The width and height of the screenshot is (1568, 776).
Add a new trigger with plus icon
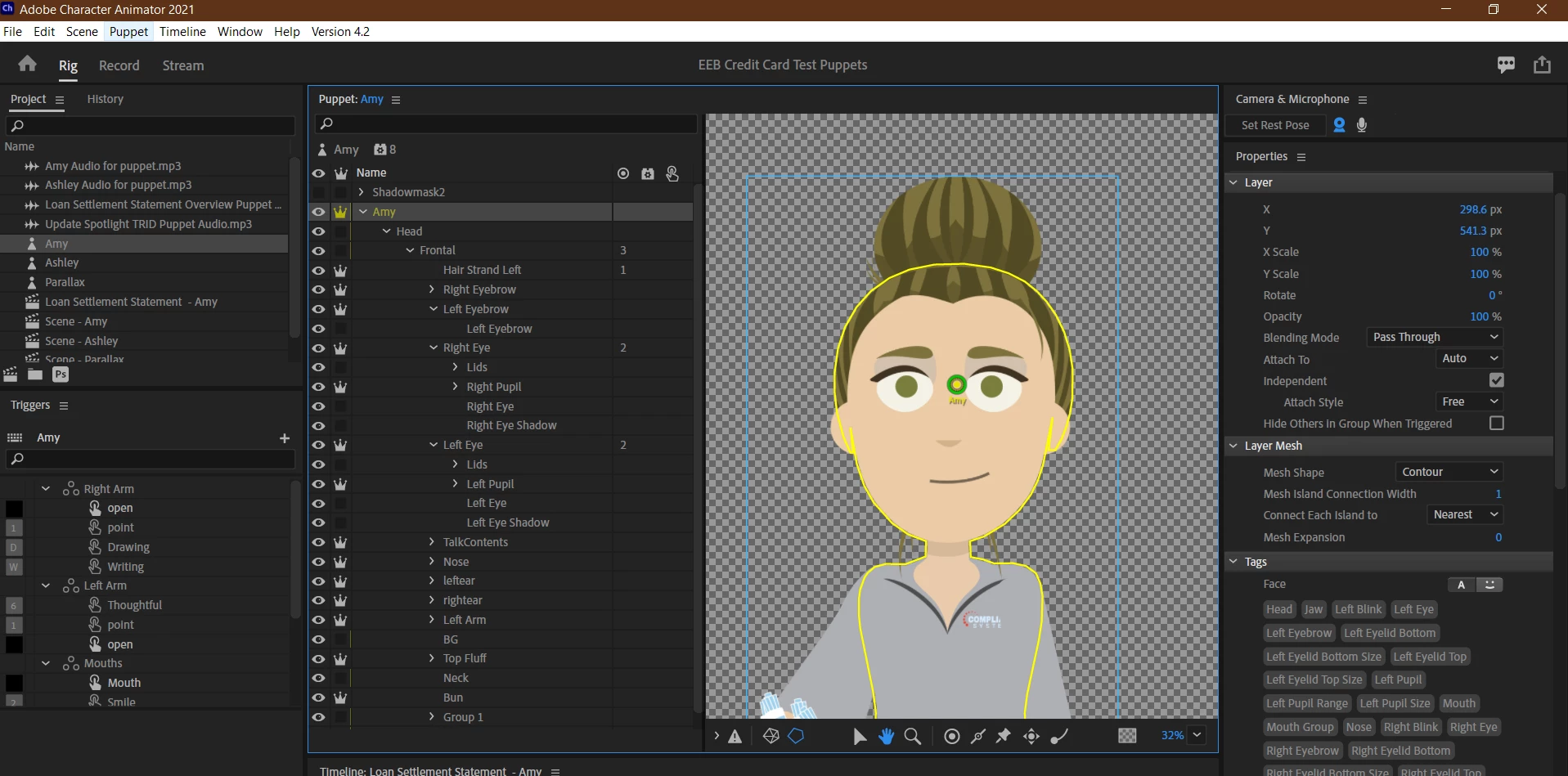(x=285, y=438)
